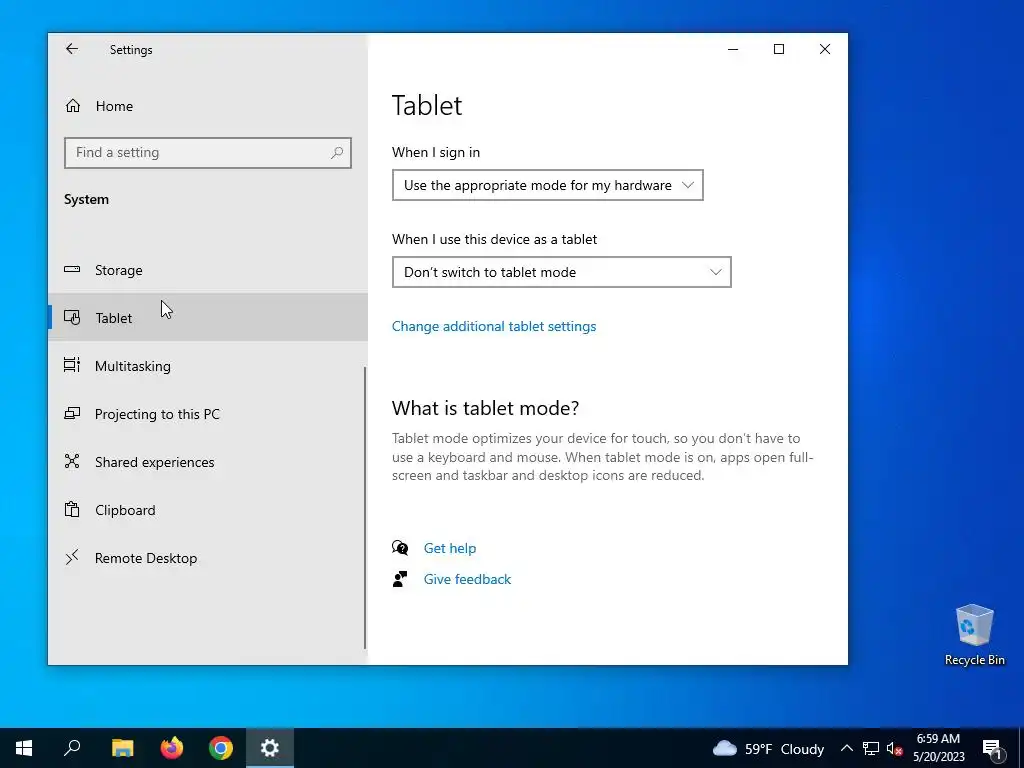Launch File Explorer from taskbar

click(122, 748)
